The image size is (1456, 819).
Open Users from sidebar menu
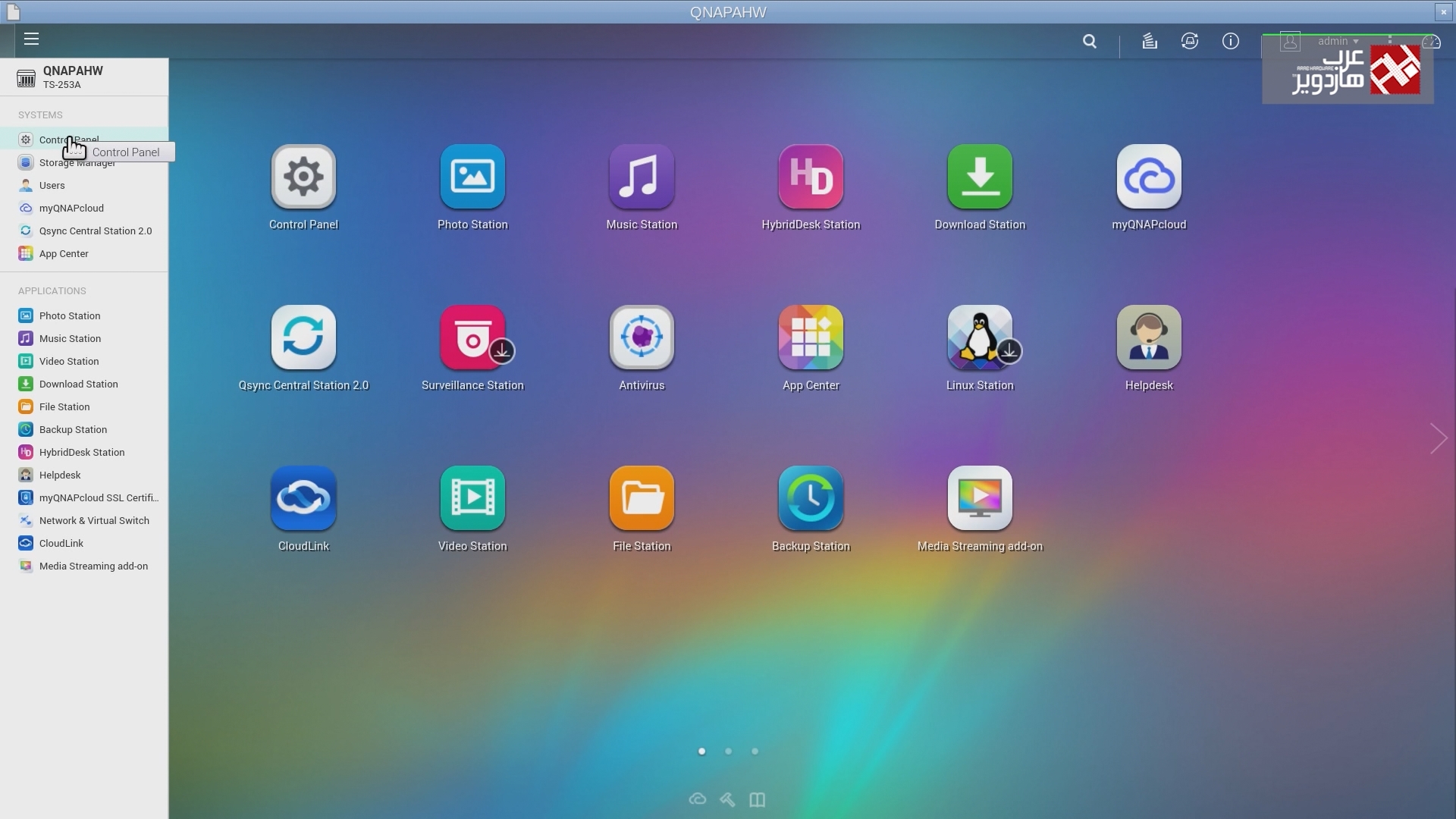[84, 185]
